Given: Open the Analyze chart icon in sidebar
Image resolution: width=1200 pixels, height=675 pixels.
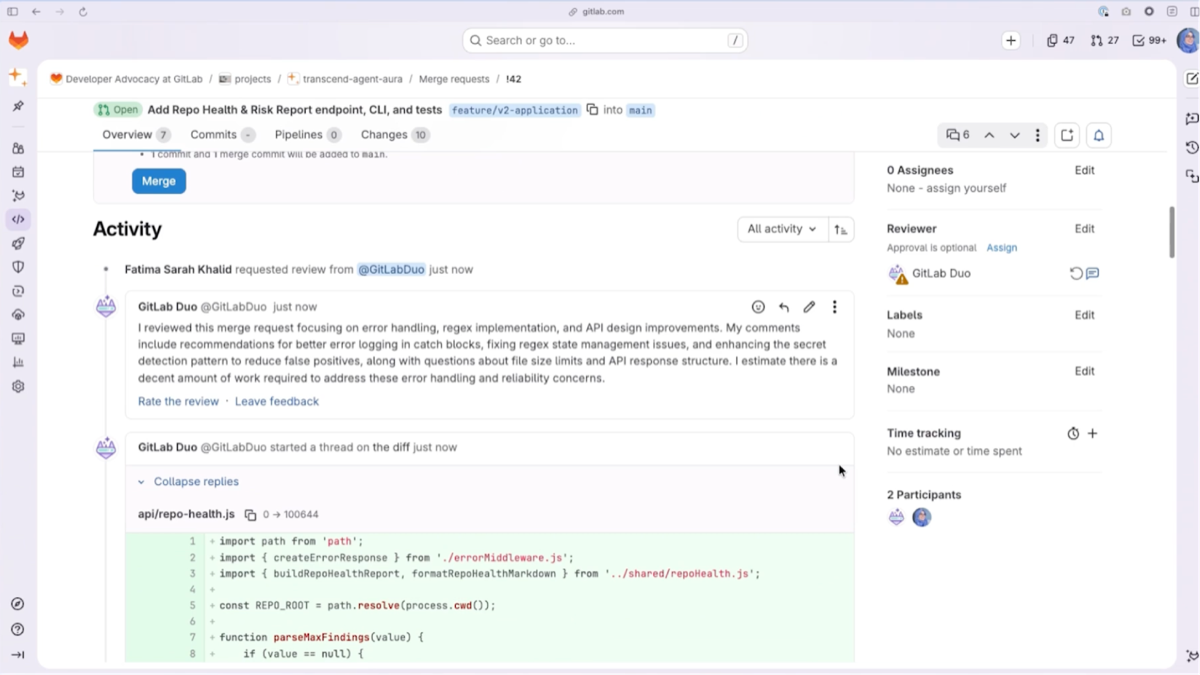Looking at the screenshot, I should (17, 363).
